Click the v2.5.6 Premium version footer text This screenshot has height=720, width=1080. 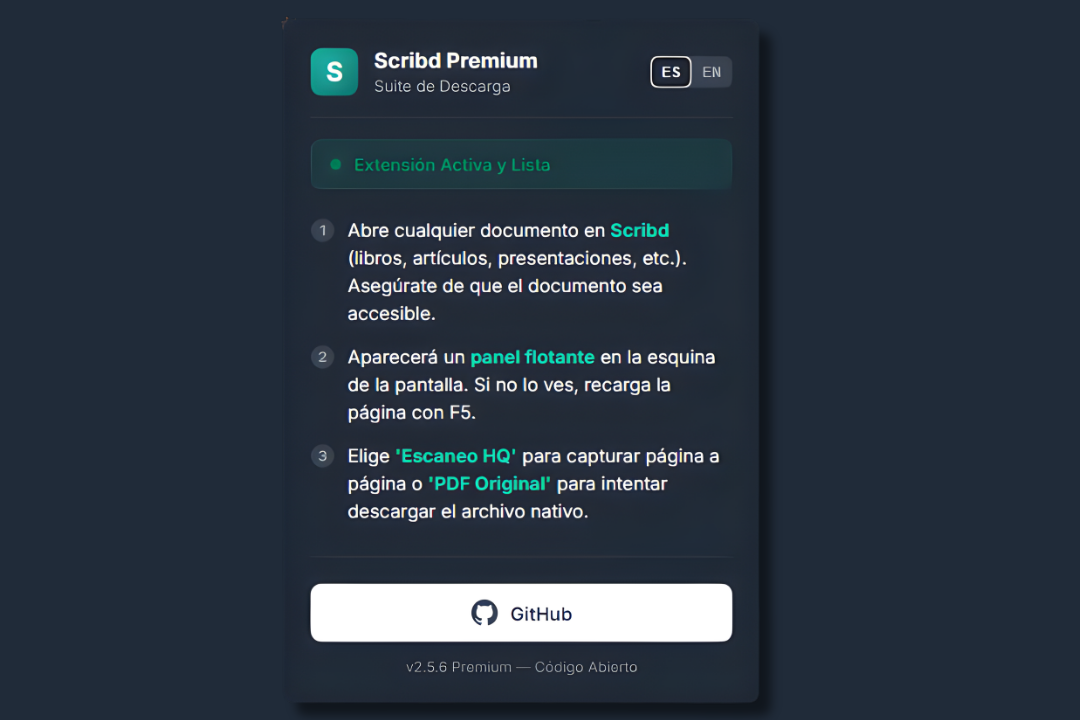(x=459, y=667)
